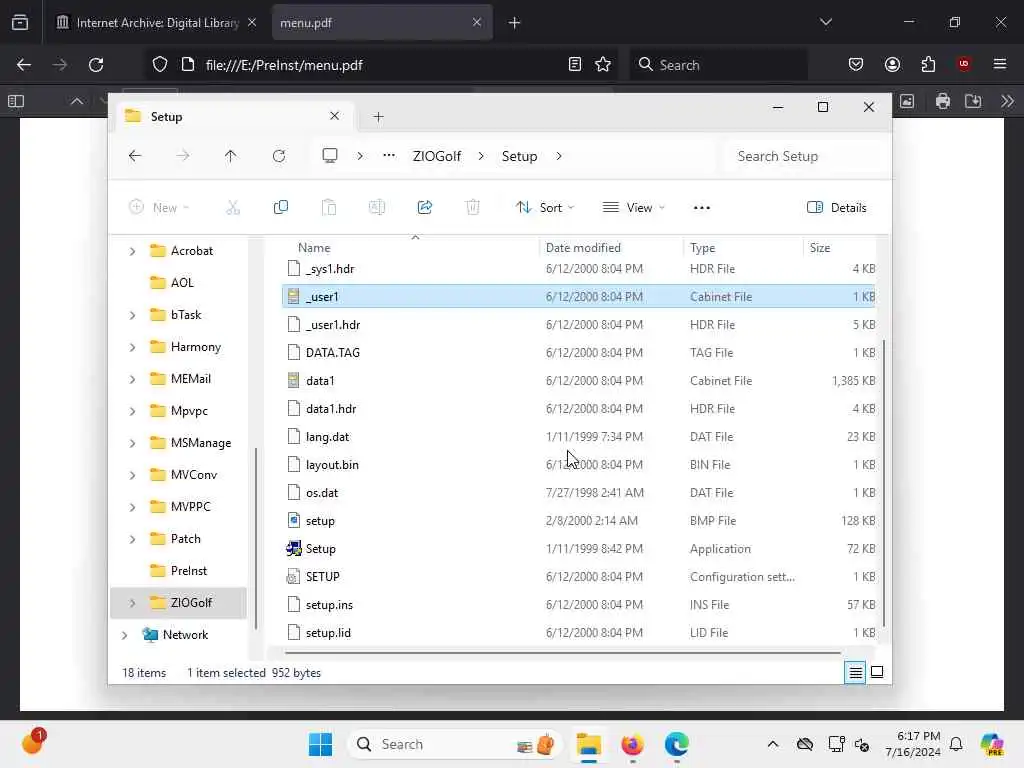Select the menu.pdf tab
This screenshot has width=1024, height=768.
tap(381, 23)
